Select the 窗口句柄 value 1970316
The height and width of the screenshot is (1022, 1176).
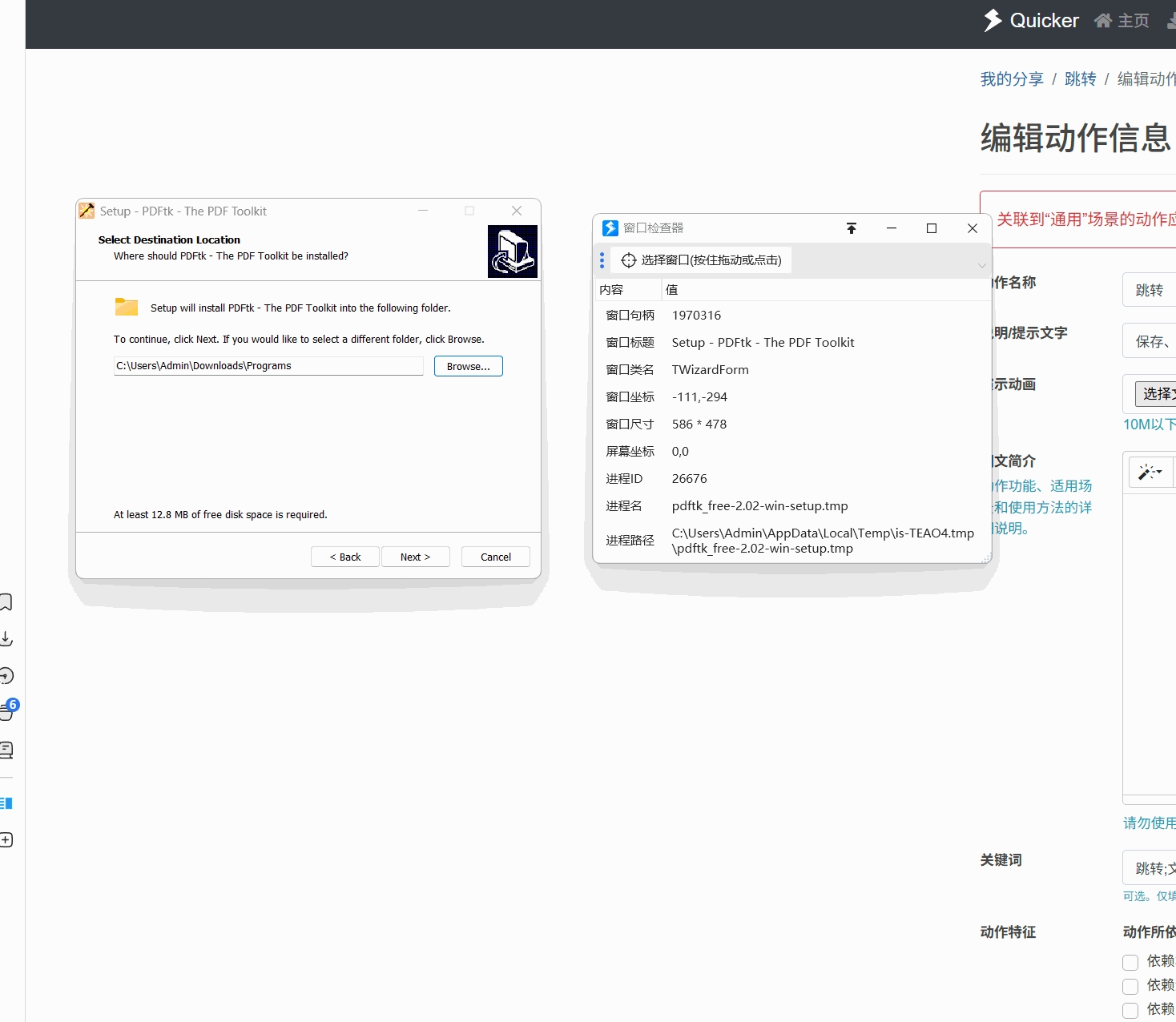696,316
